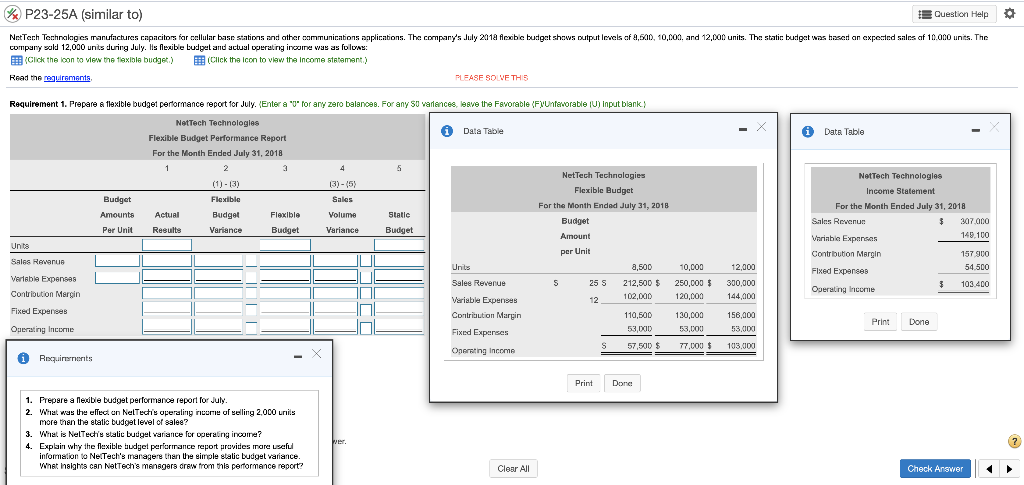Viewport: 1024px width, 485px height.
Task: Click Operating Income 103,400 in income statement
Action: pos(976,284)
